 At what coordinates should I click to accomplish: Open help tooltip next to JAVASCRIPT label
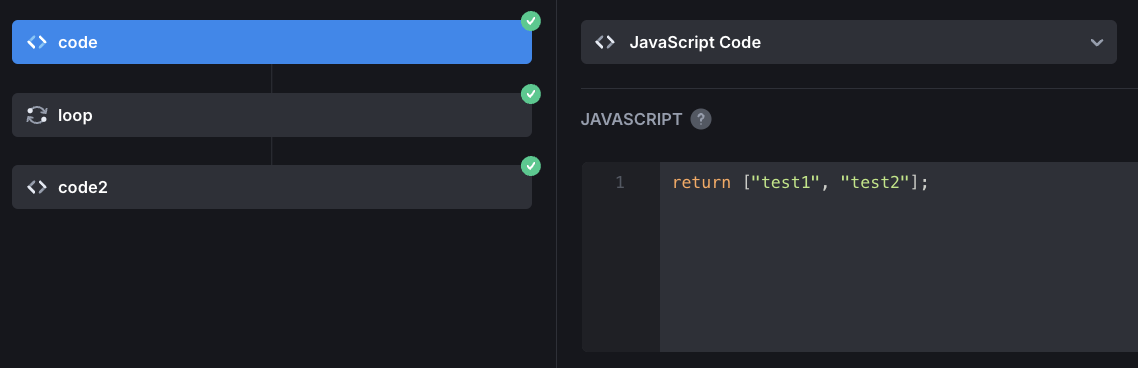(700, 119)
